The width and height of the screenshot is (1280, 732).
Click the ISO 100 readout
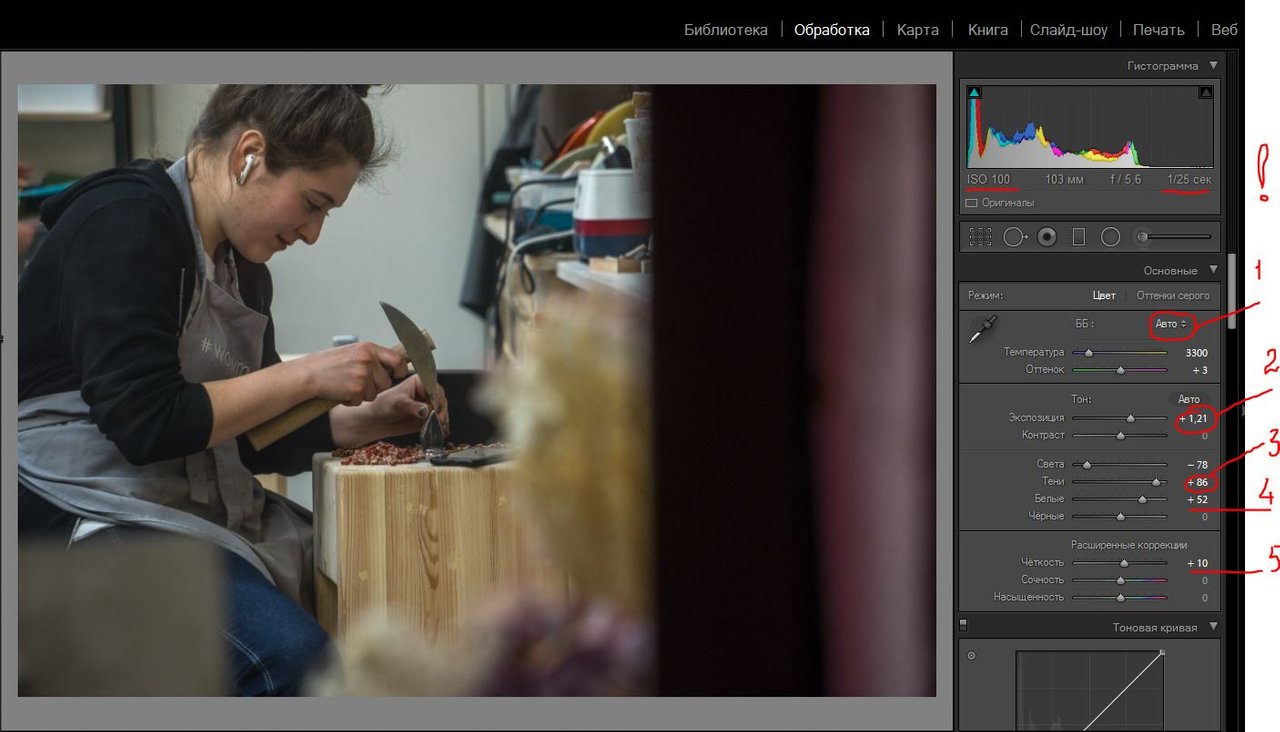[x=989, y=179]
